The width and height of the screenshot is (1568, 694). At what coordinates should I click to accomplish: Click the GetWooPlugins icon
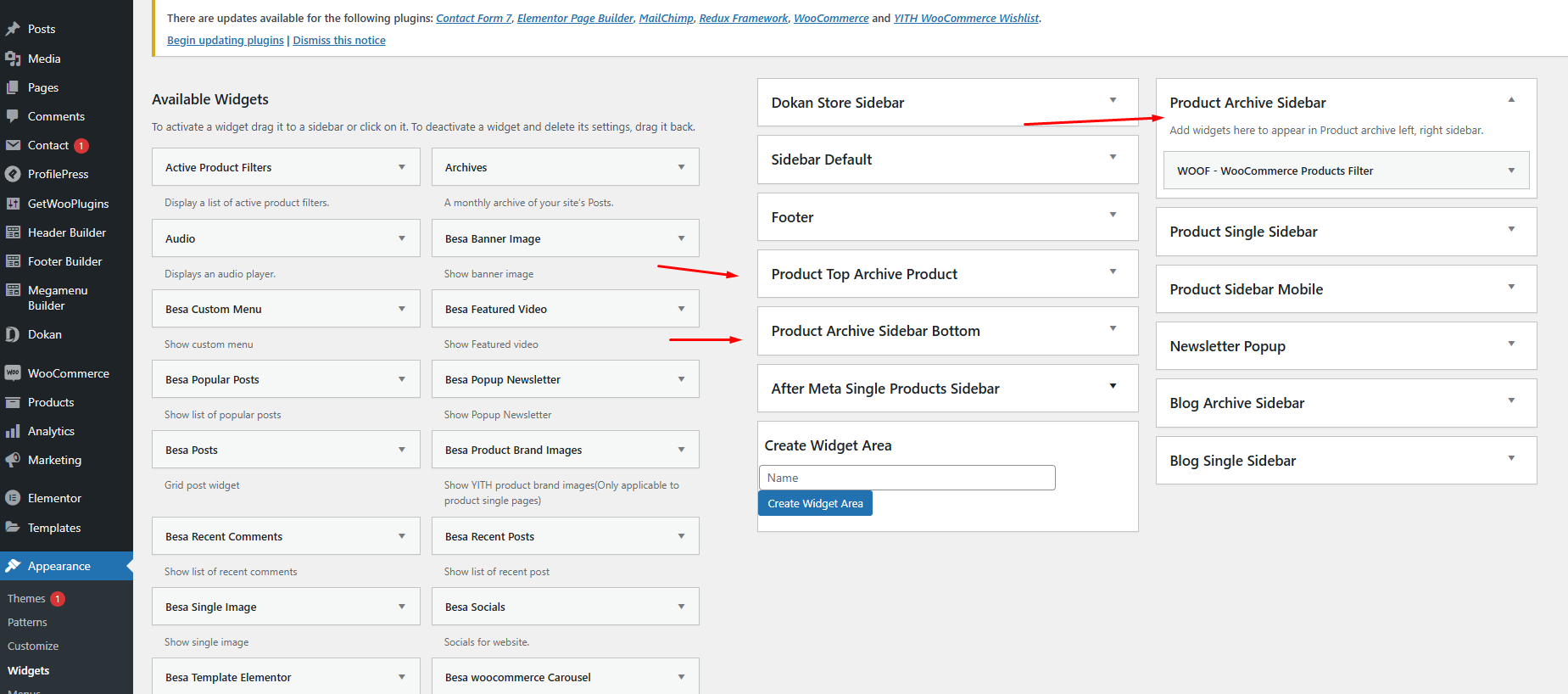[x=13, y=204]
